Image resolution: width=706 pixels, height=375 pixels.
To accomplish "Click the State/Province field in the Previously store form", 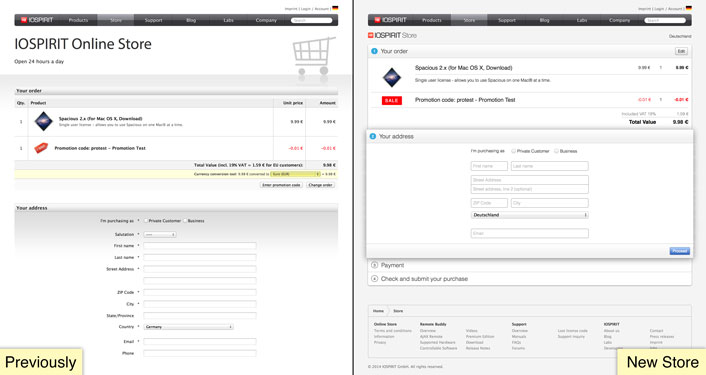I will click(x=200, y=316).
